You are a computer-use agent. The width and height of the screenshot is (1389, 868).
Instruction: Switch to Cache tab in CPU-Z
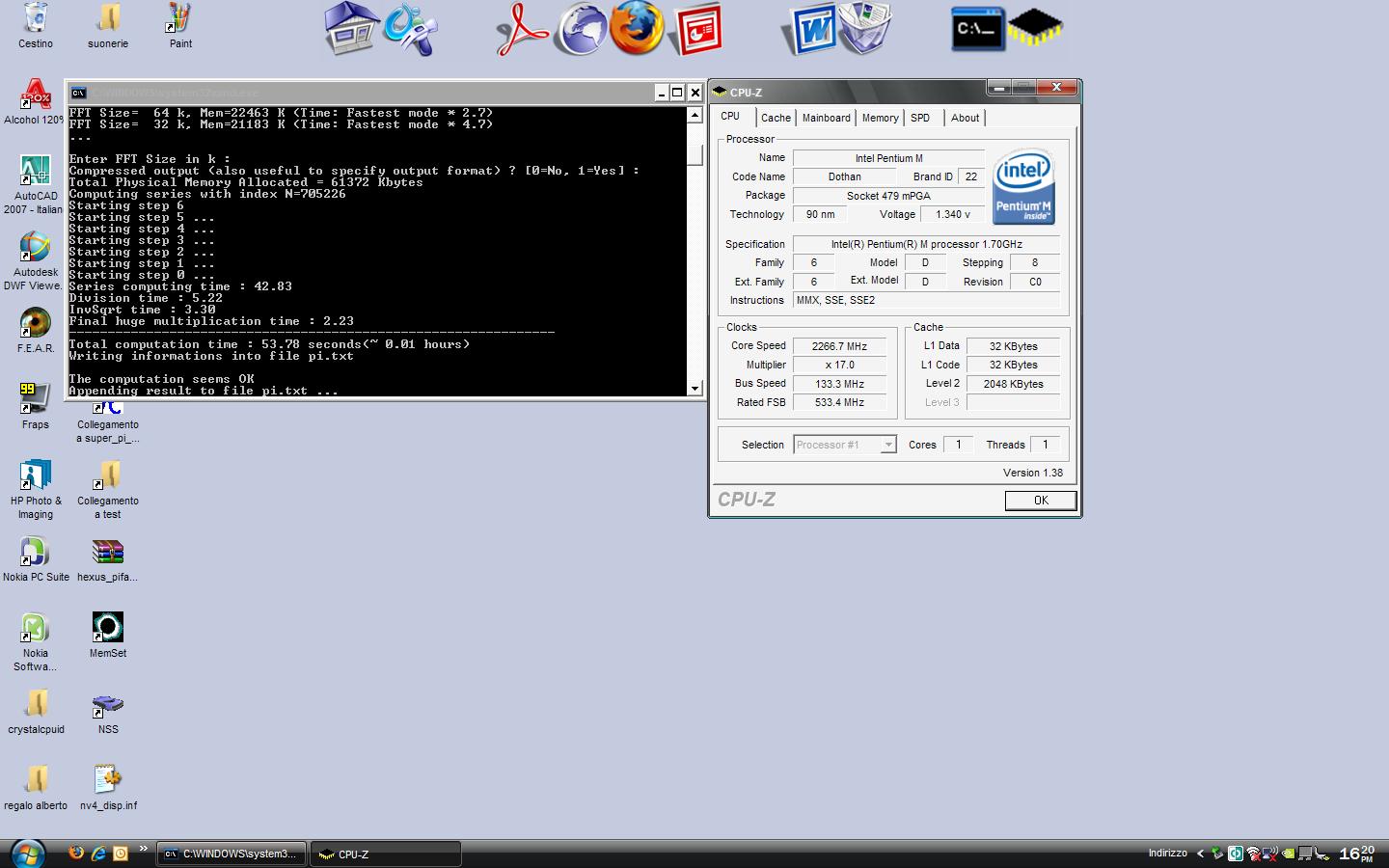(776, 118)
